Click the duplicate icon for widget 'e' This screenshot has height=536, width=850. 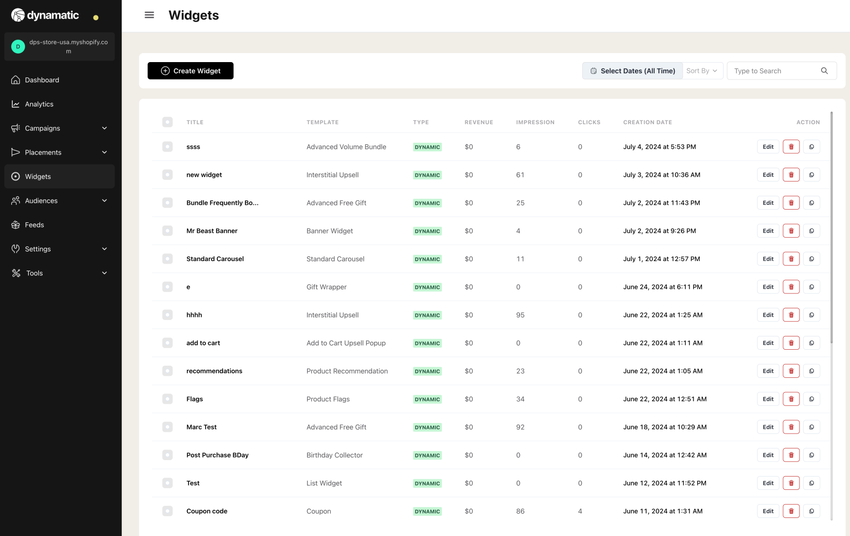[812, 287]
